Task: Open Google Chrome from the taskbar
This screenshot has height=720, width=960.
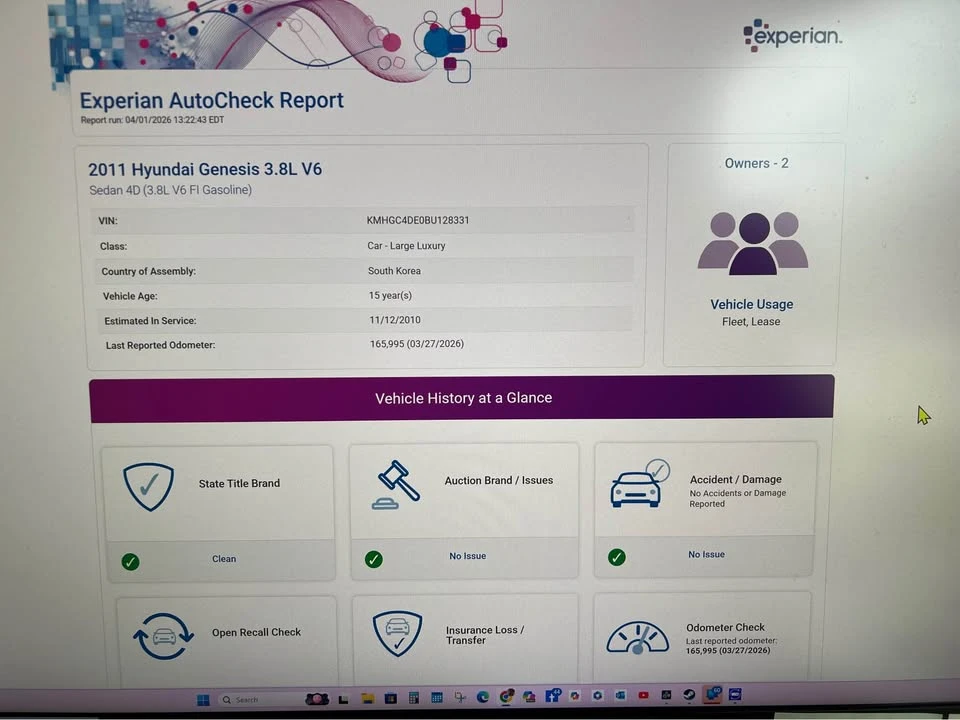Action: tap(505, 696)
